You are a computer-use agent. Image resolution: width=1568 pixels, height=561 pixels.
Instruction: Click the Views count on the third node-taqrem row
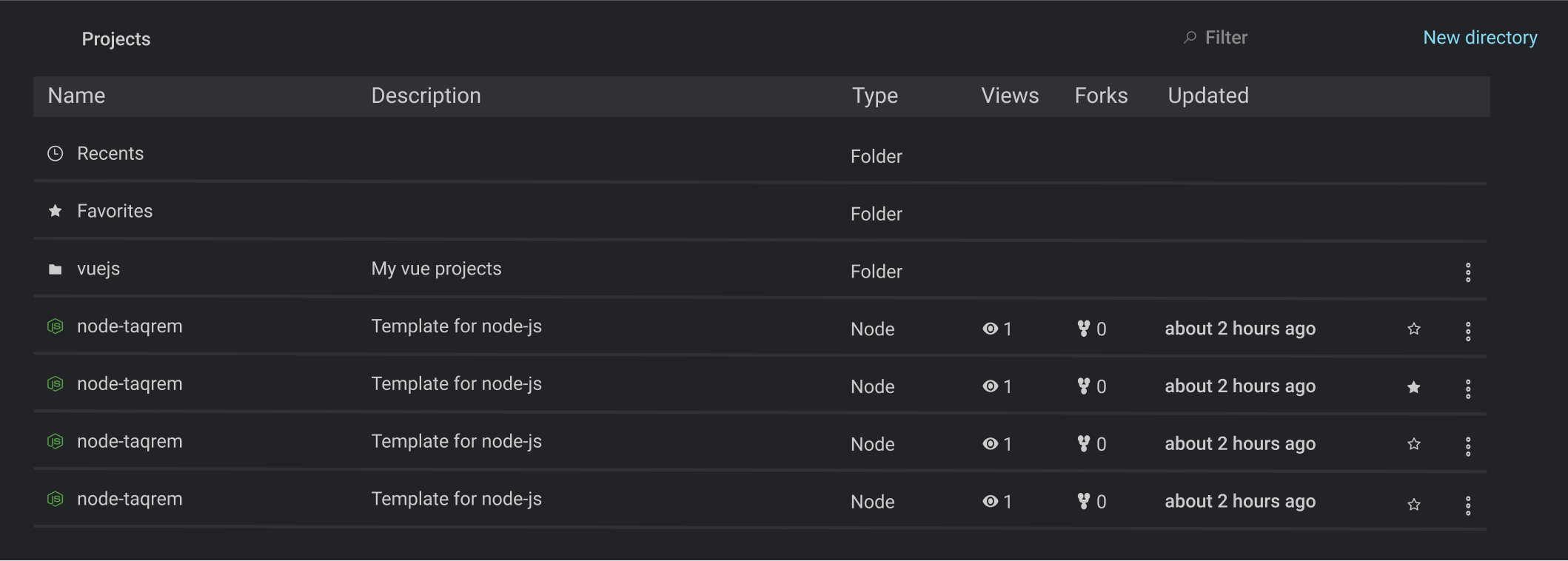pyautogui.click(x=1007, y=444)
